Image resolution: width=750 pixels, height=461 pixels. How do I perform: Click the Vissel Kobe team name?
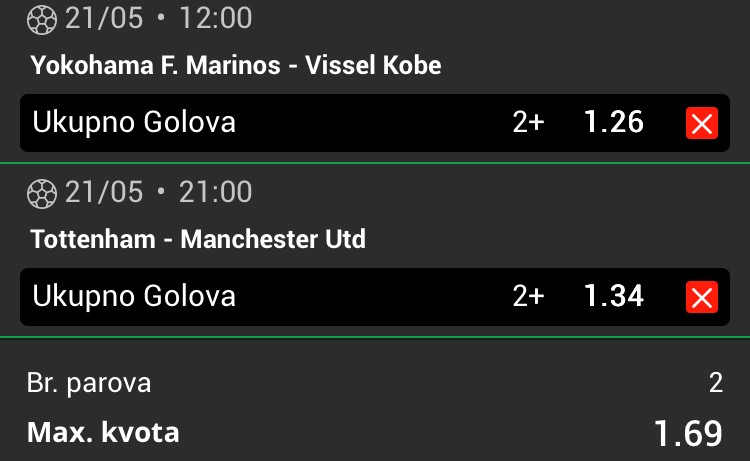click(373, 65)
